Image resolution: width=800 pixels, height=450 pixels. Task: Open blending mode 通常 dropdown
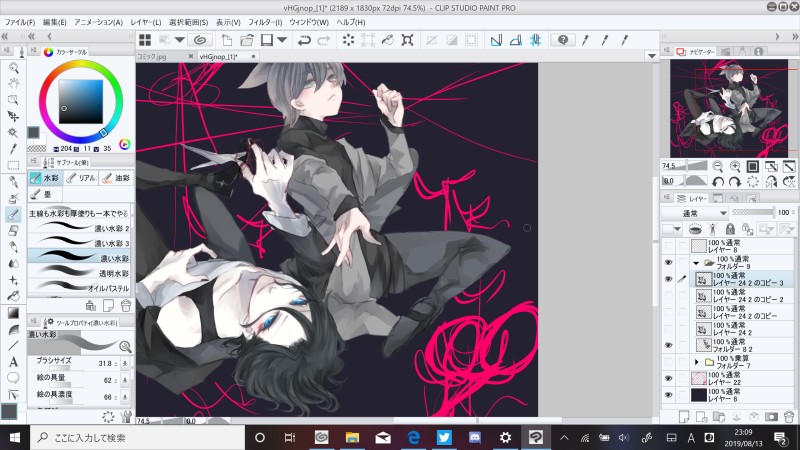click(695, 213)
